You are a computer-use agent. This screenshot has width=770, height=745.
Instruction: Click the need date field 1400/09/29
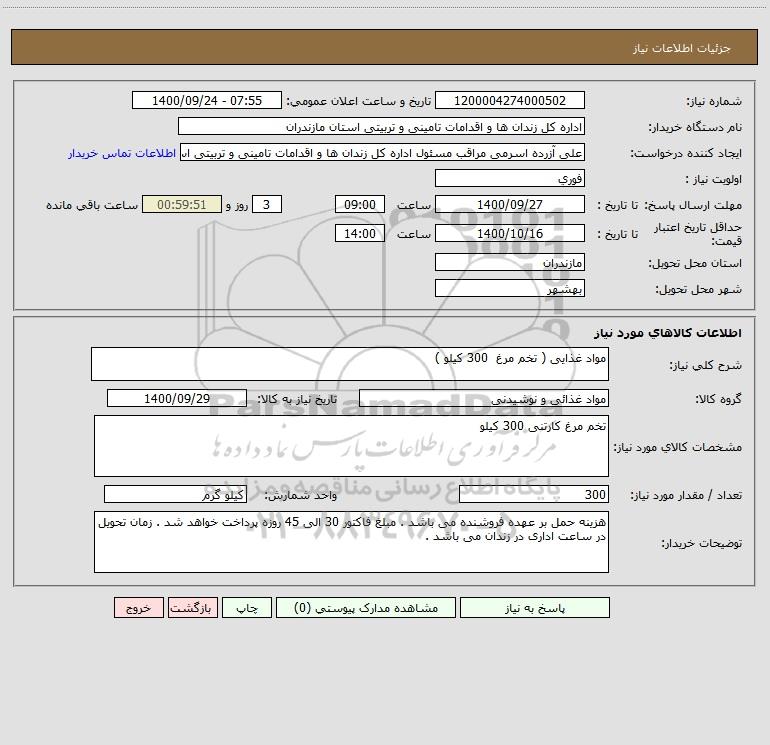pos(177,398)
